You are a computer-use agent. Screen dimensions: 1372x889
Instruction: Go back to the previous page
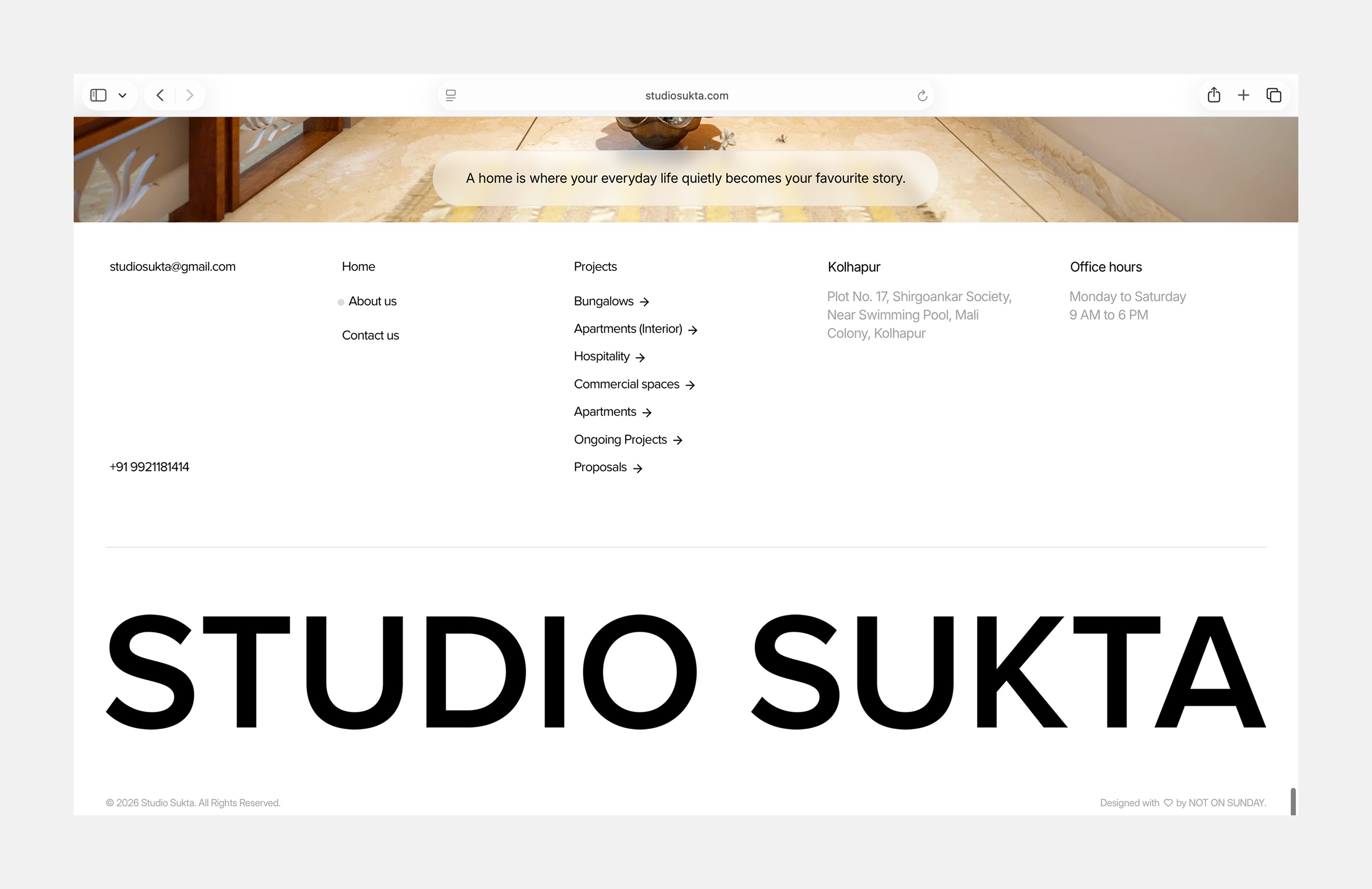click(x=160, y=95)
